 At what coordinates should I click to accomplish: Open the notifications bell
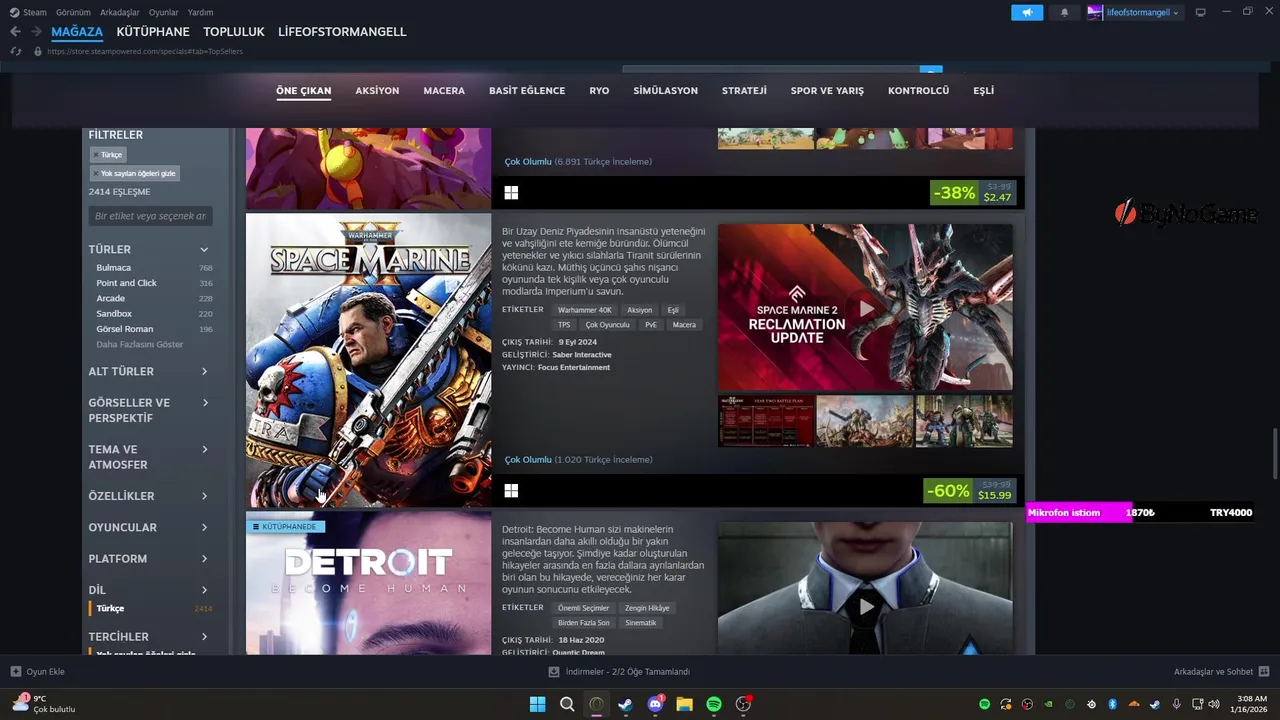click(x=1064, y=12)
